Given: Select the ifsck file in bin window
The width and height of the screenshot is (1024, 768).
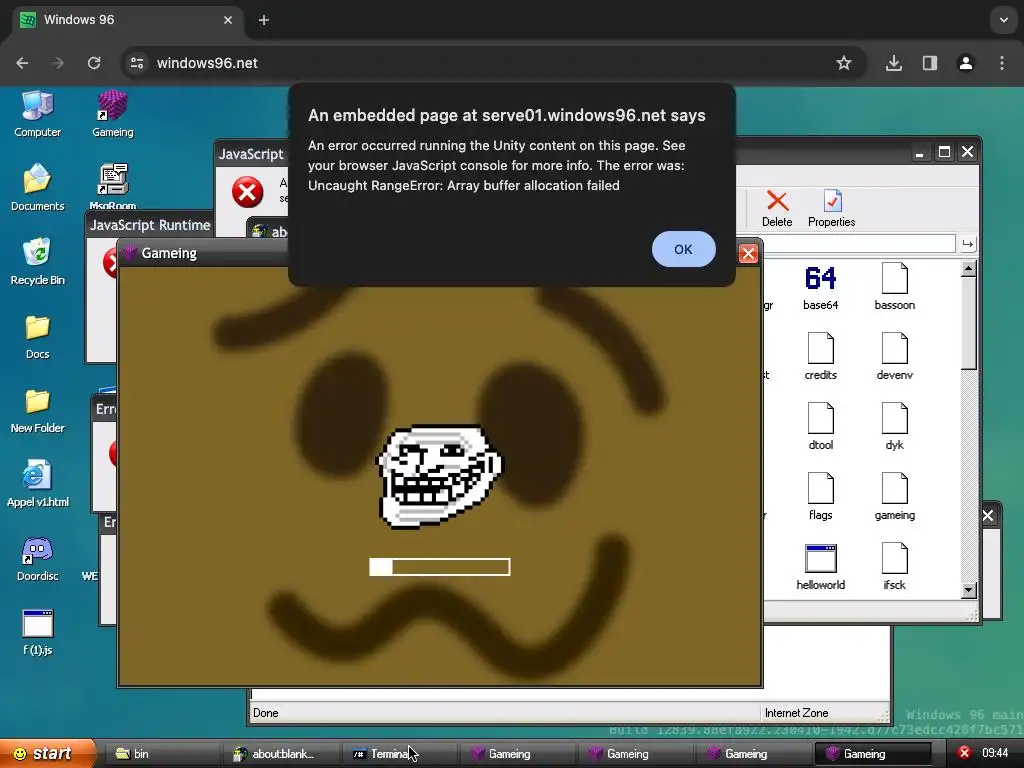Looking at the screenshot, I should pyautogui.click(x=894, y=567).
